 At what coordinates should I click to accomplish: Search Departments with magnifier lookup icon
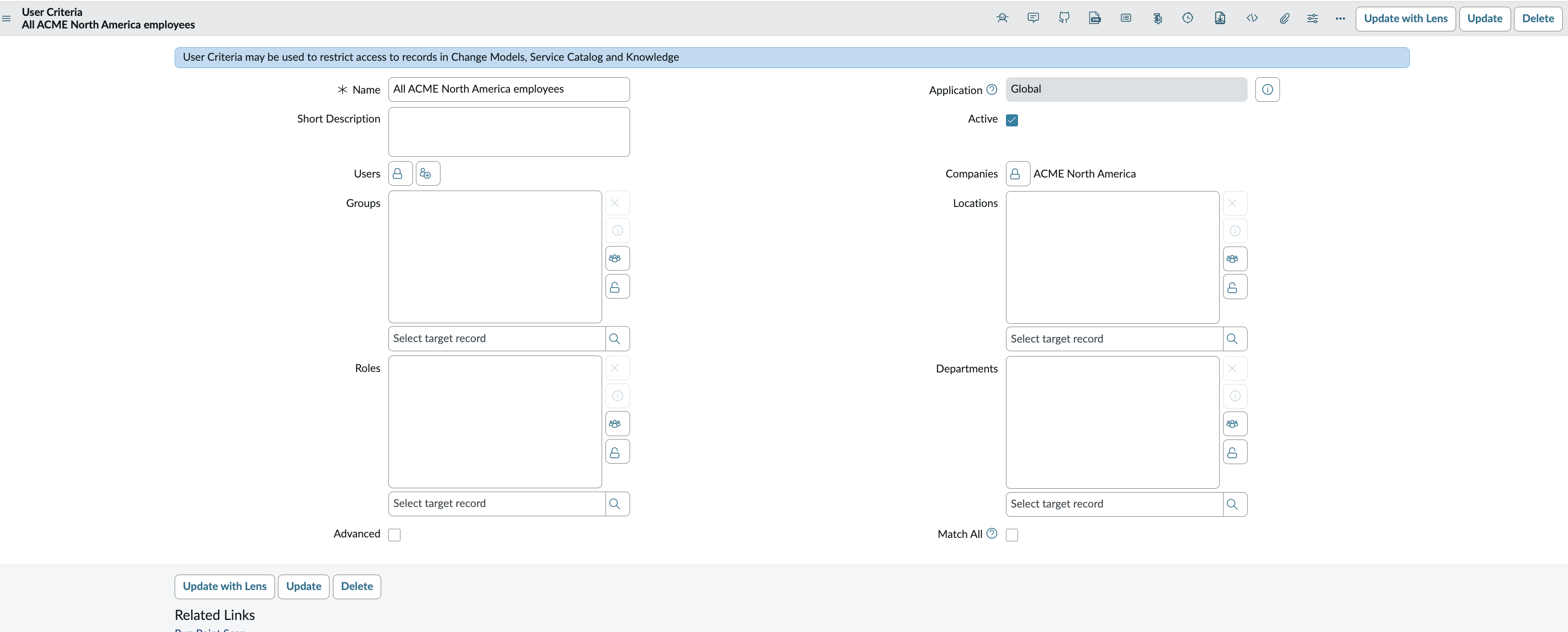click(x=1235, y=504)
